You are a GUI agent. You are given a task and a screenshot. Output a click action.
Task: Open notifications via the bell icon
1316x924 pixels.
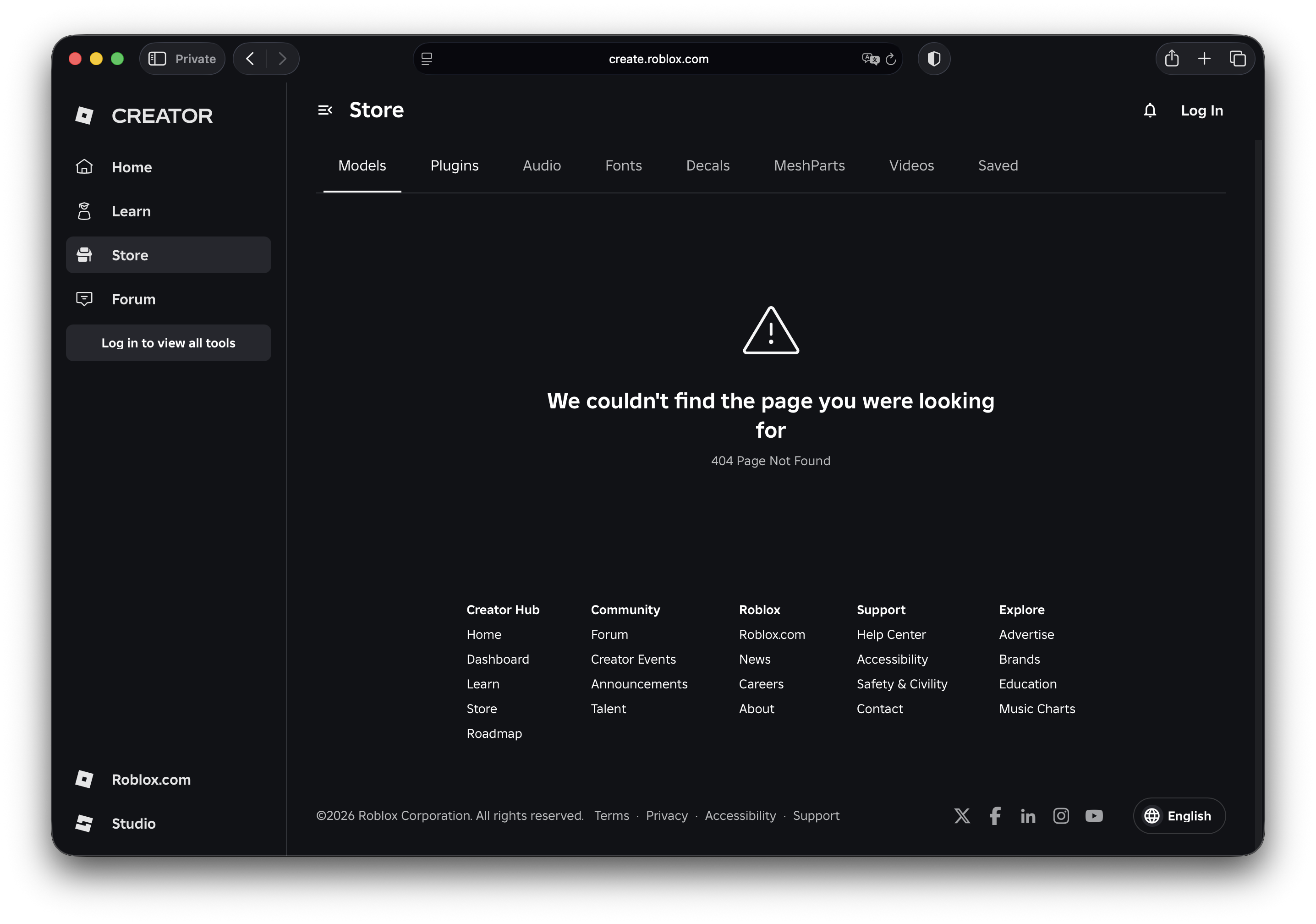(1150, 110)
